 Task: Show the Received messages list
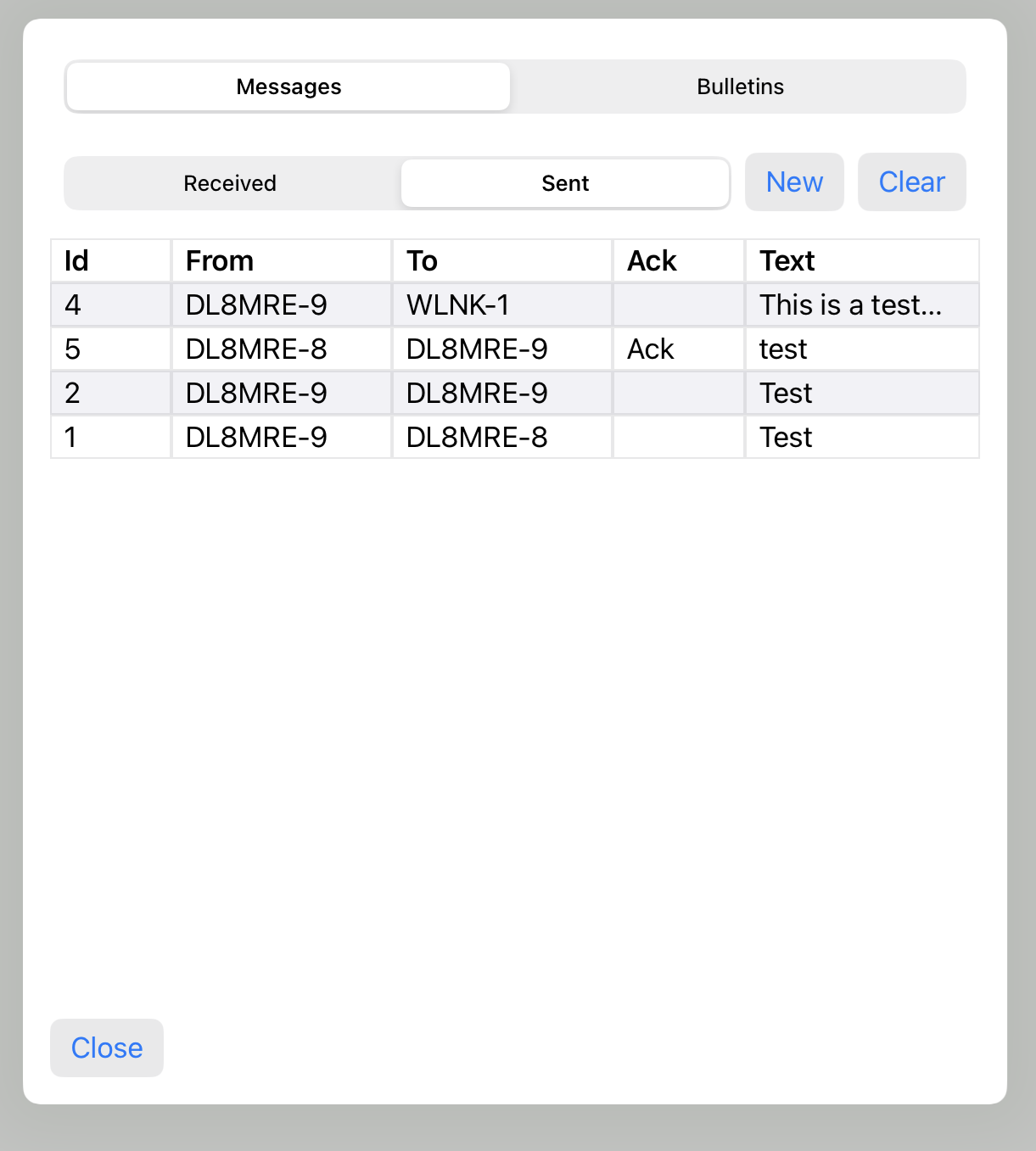tap(230, 183)
